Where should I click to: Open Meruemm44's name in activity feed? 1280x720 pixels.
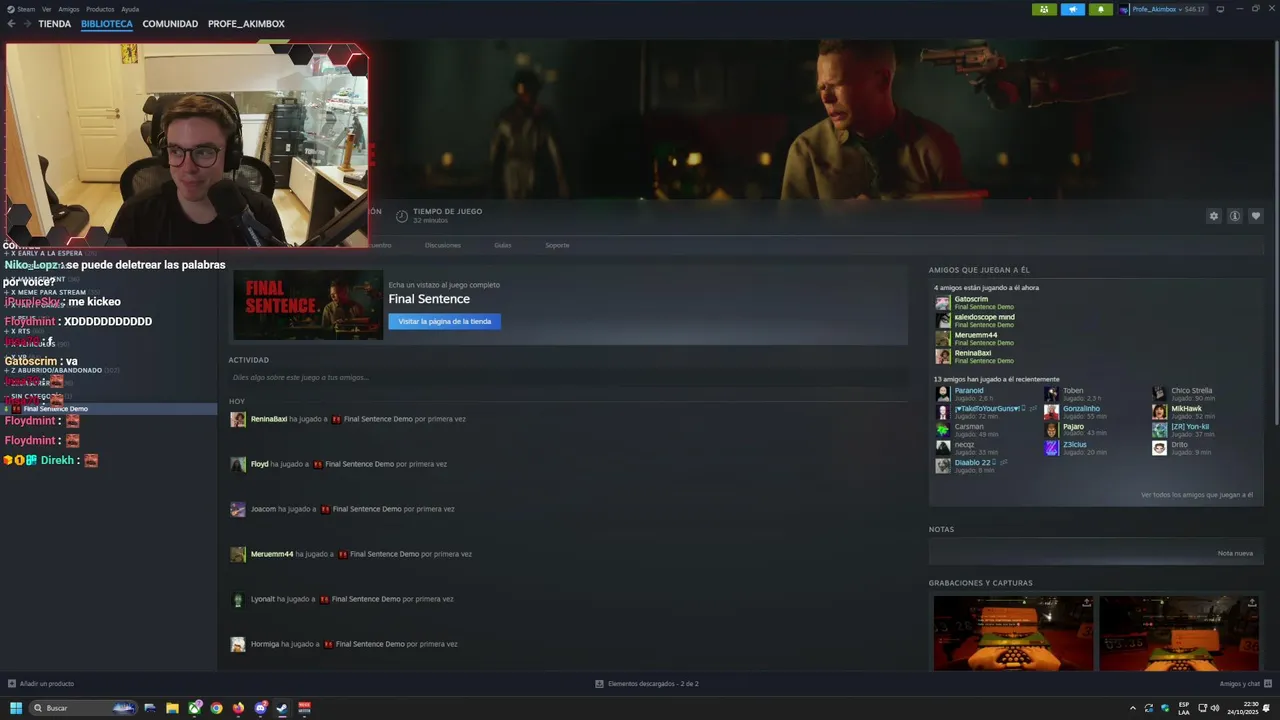point(272,554)
